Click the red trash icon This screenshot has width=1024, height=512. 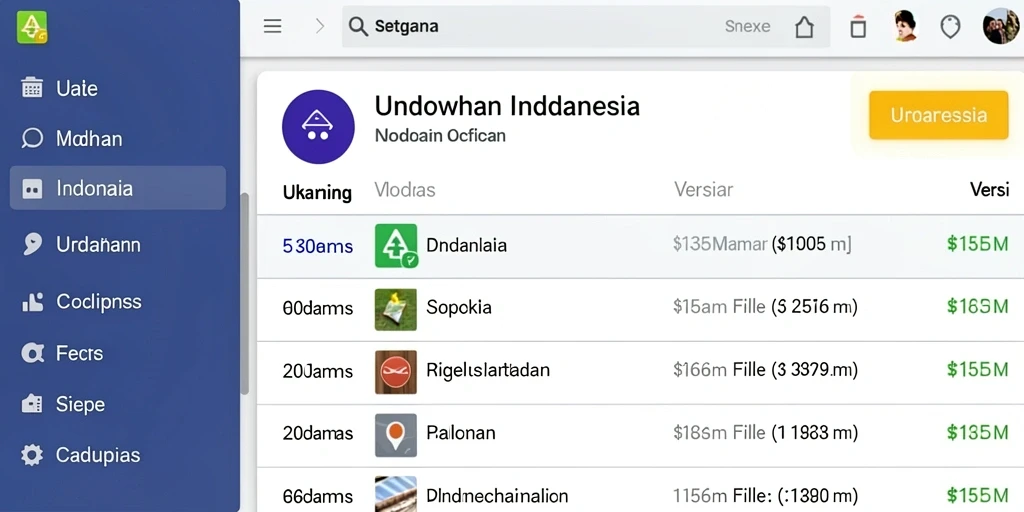pos(857,27)
